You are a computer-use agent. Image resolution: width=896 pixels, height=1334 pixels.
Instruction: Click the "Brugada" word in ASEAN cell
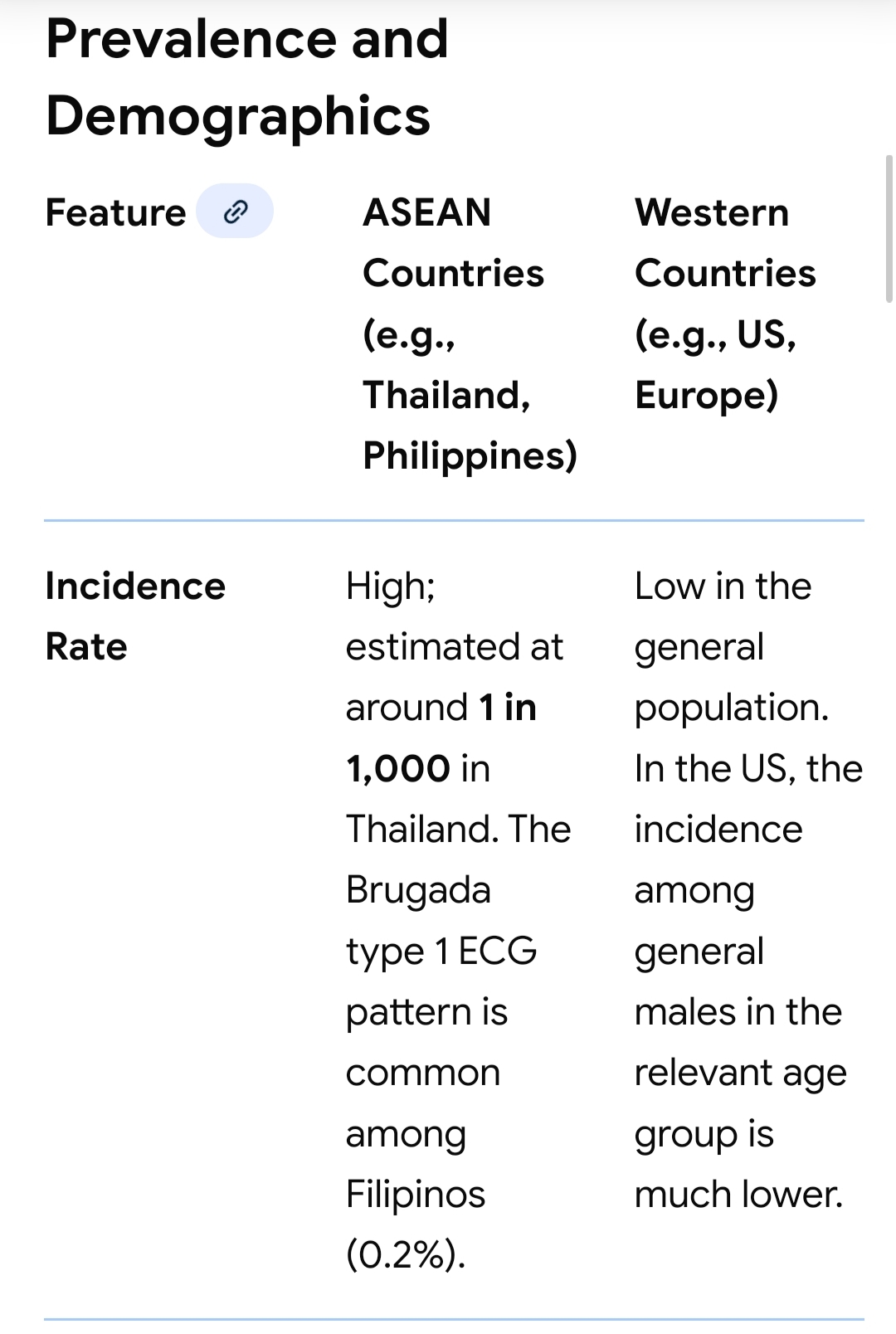click(418, 890)
